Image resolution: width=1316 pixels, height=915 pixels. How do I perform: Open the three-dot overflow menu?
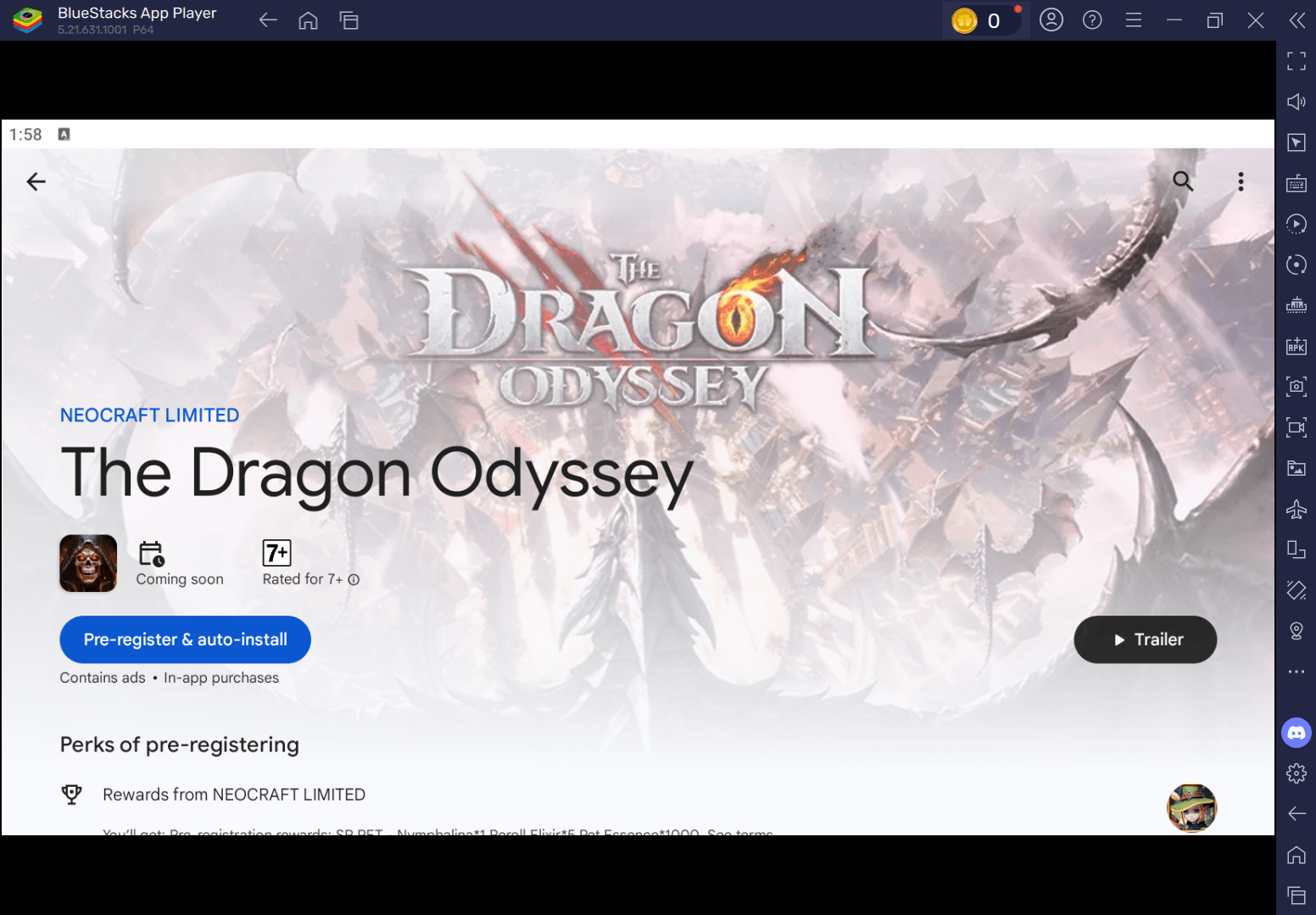[x=1241, y=181]
